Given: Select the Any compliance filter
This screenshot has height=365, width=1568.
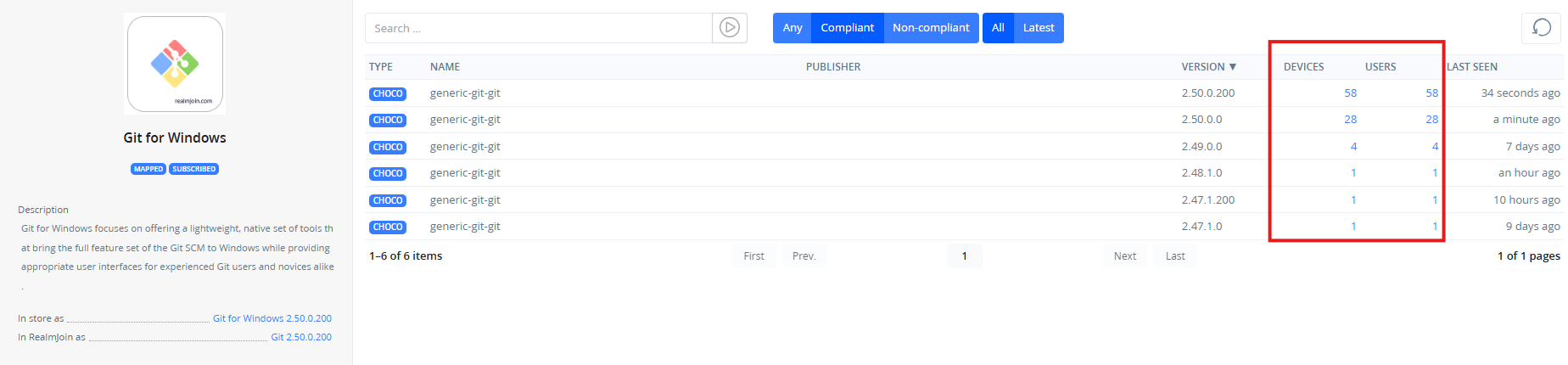Looking at the screenshot, I should [792, 28].
